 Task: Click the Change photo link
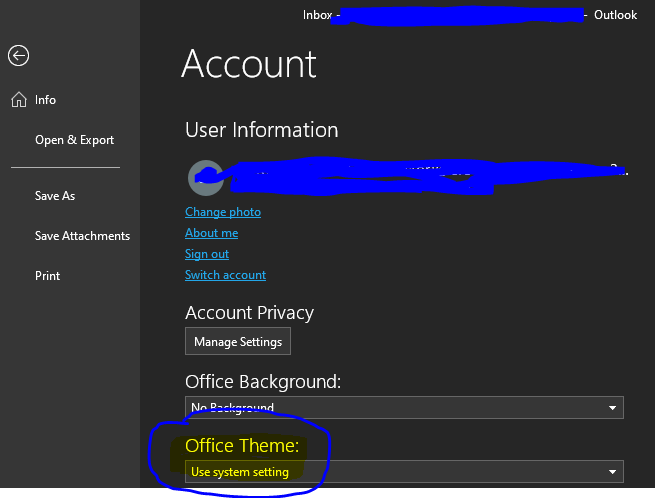223,212
